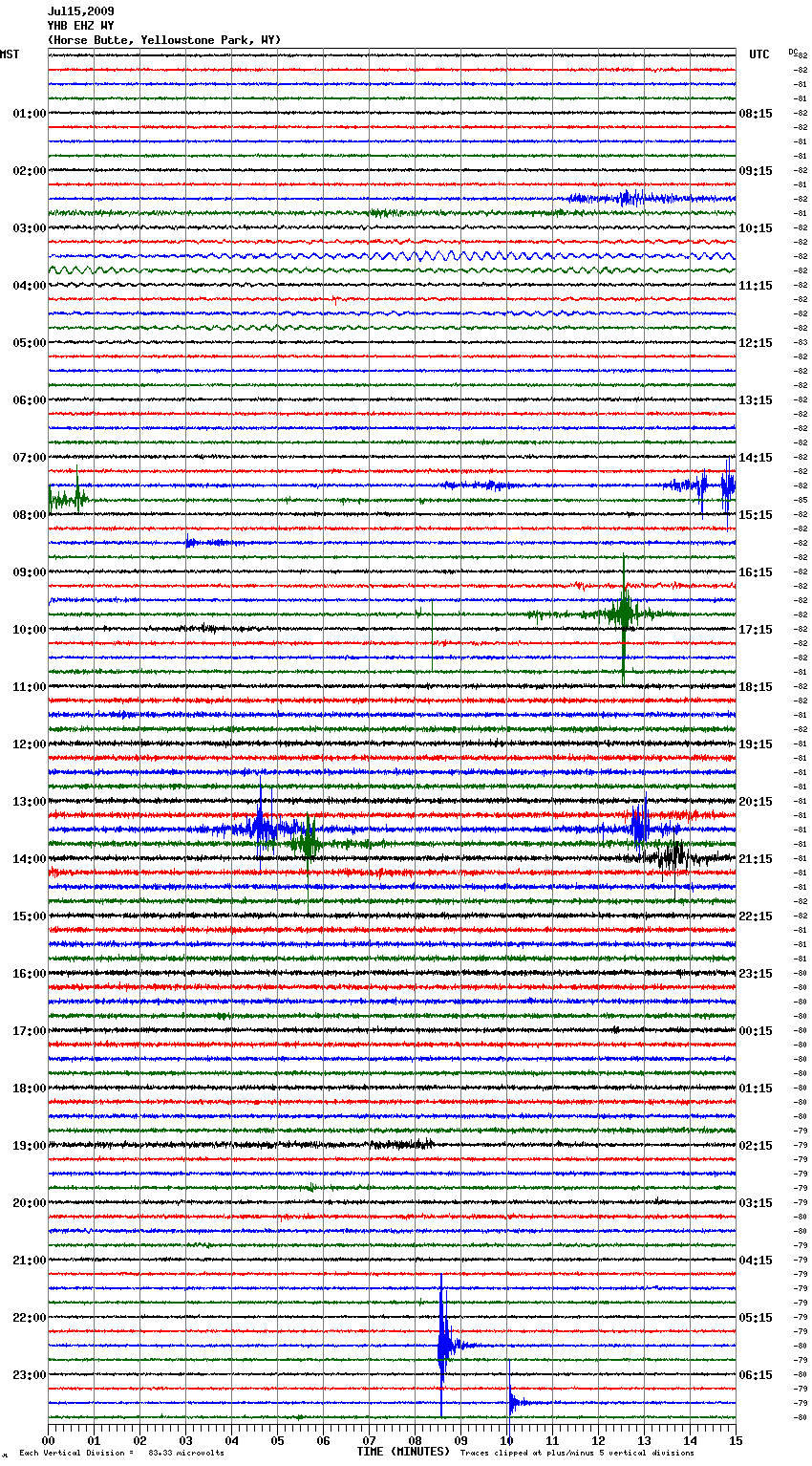The width and height of the screenshot is (812, 1466).
Task: Click the 00 minute axis tick label
Action: 48,1440
